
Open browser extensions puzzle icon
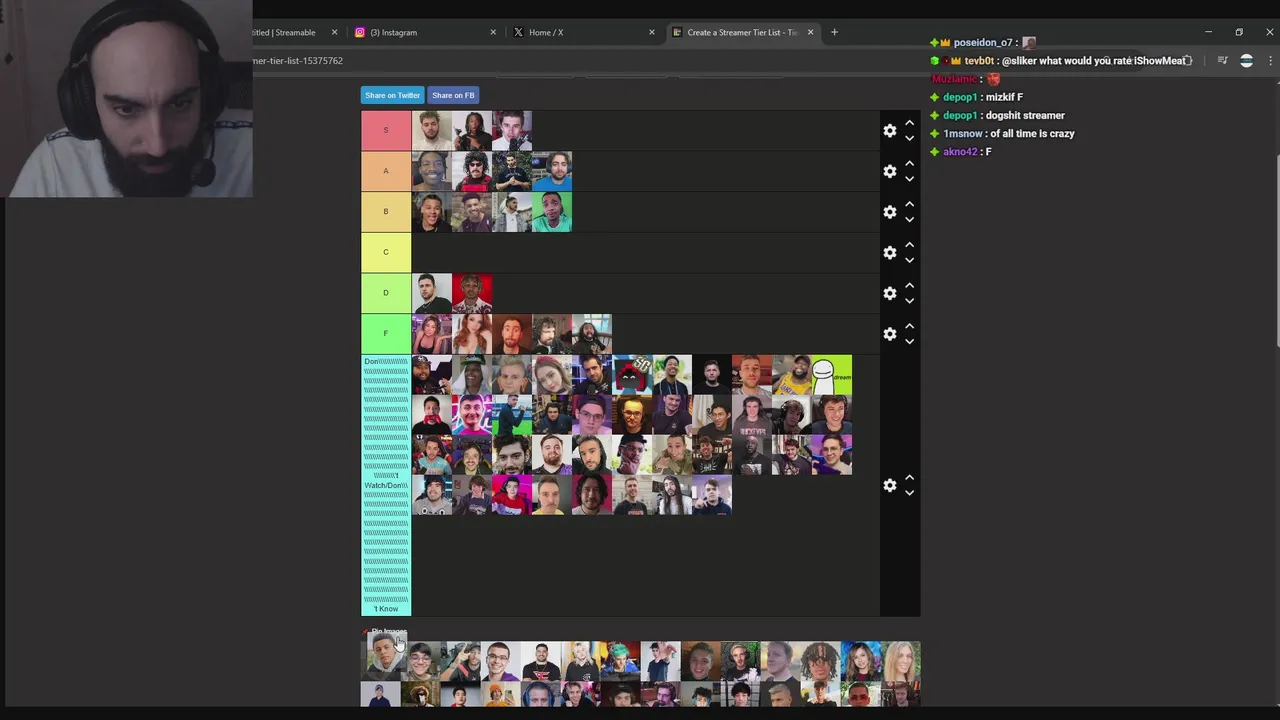(x=1188, y=61)
